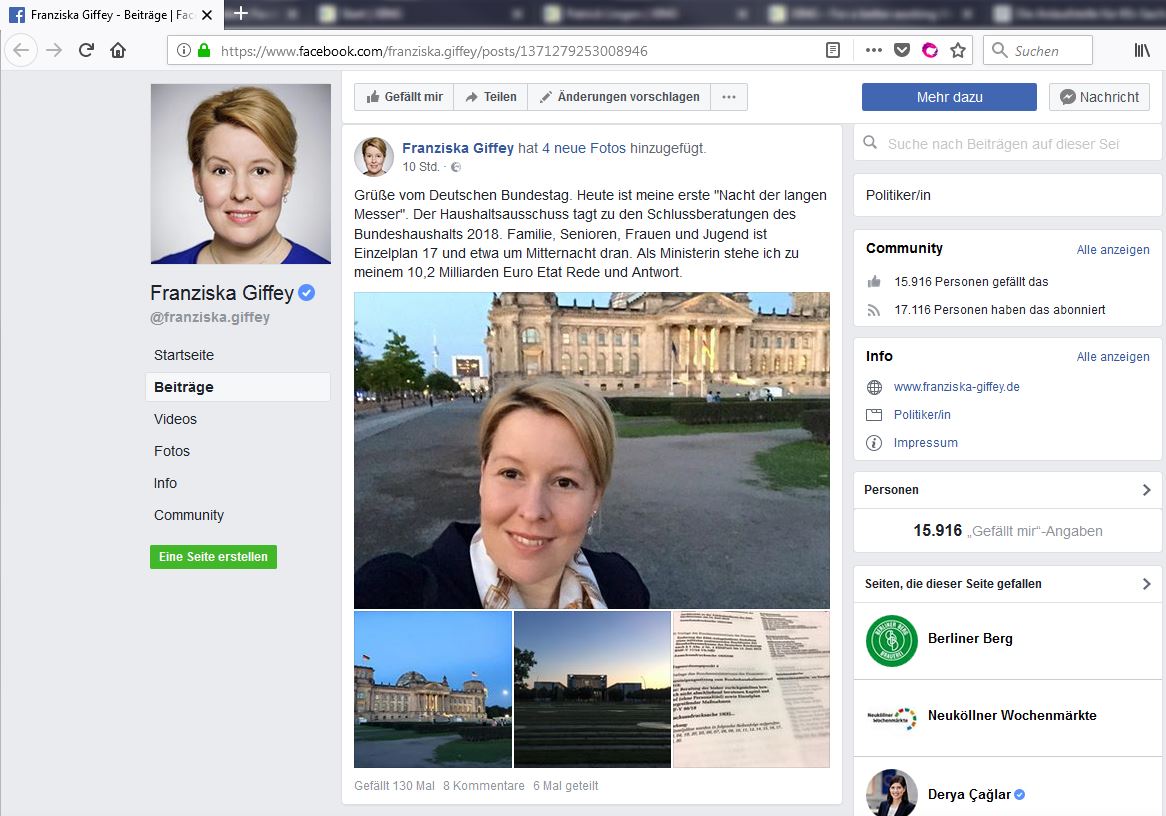Bookmark this page with the star icon
Viewport: 1166px width, 816px height.
coord(958,51)
